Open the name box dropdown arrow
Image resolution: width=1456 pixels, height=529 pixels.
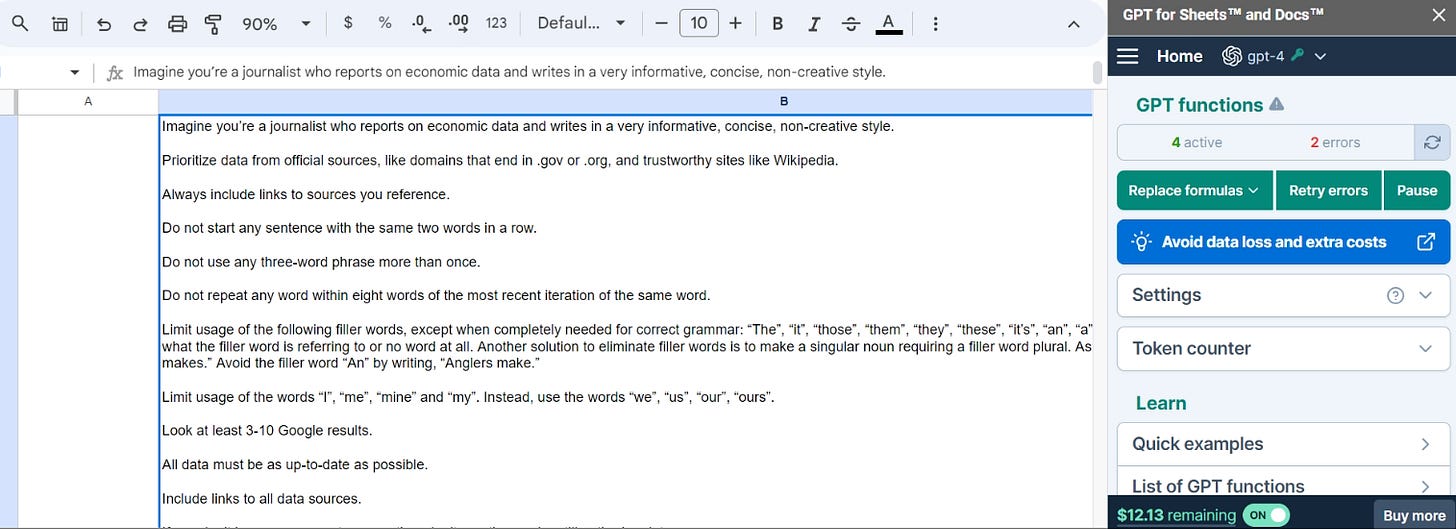point(75,72)
